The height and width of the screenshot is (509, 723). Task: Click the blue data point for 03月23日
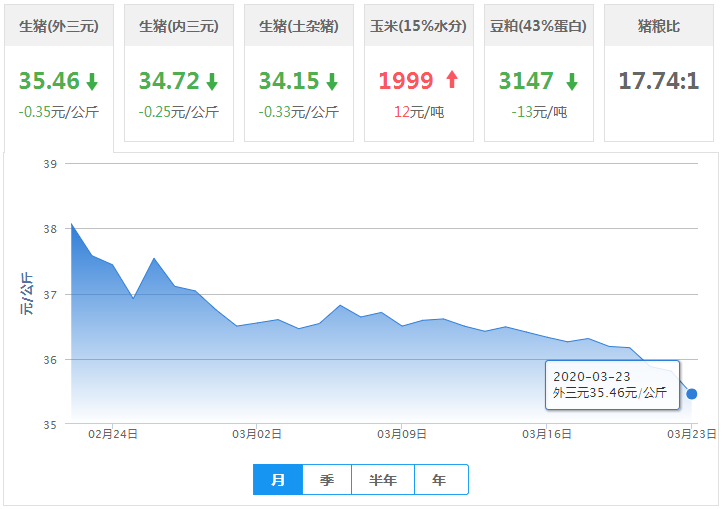tap(692, 394)
